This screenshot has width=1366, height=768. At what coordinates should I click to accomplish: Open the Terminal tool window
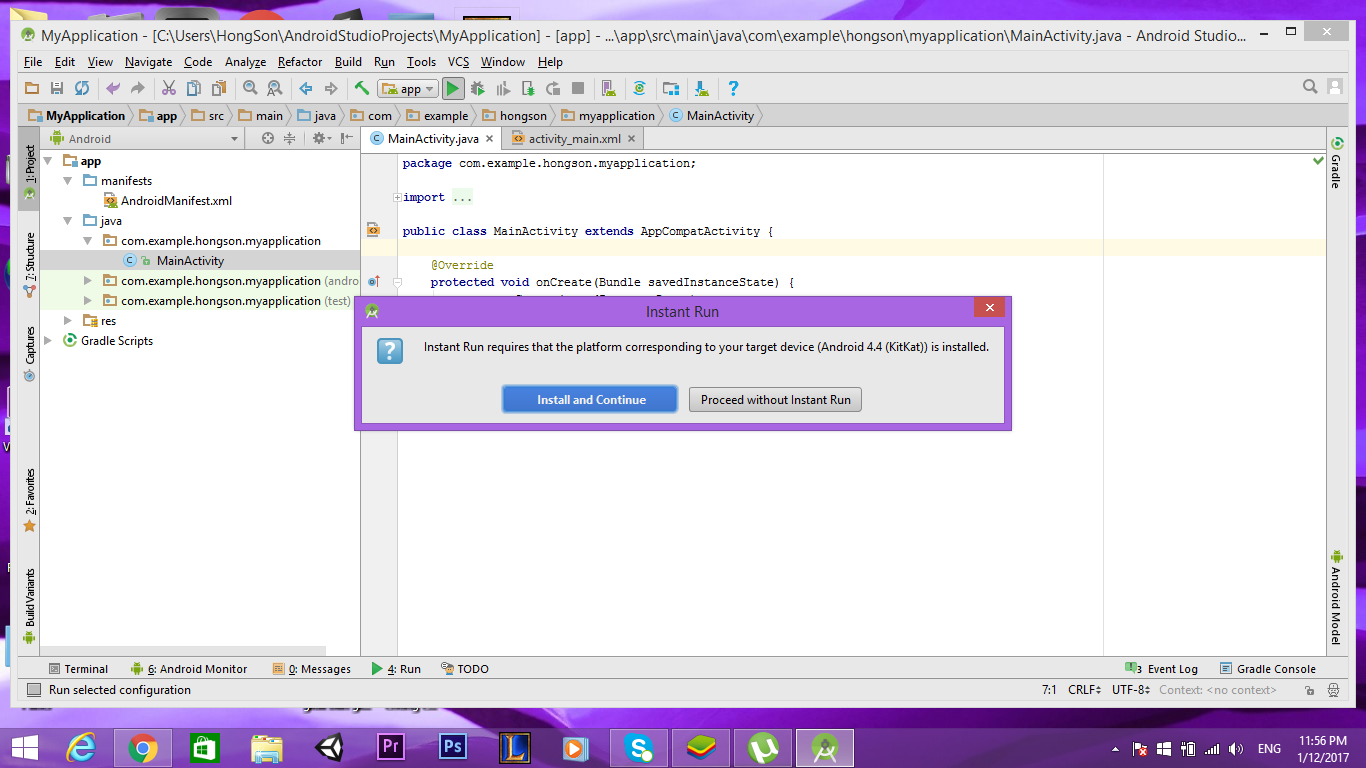point(78,669)
